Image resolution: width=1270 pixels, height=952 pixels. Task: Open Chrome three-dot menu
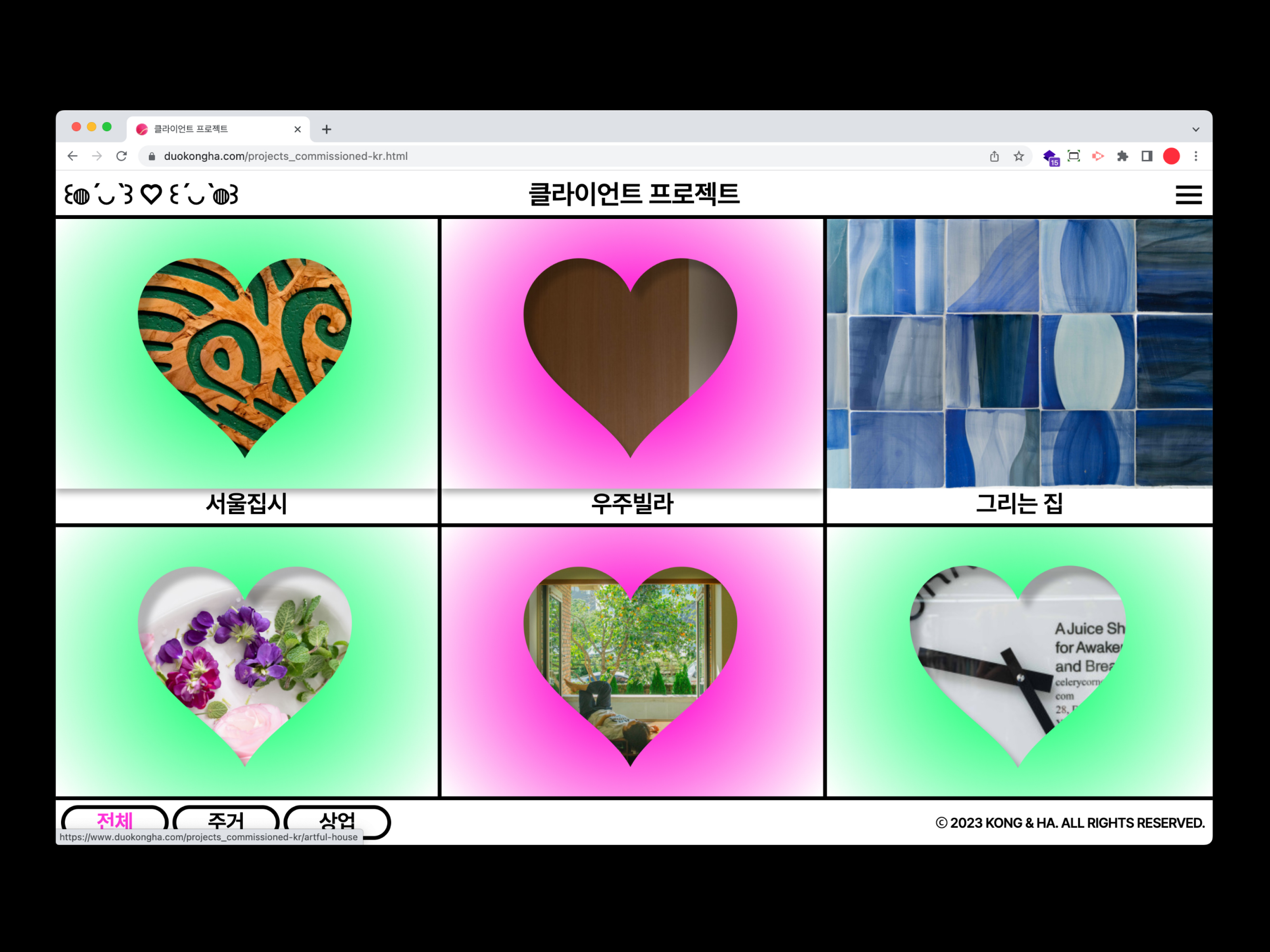[x=1195, y=156]
